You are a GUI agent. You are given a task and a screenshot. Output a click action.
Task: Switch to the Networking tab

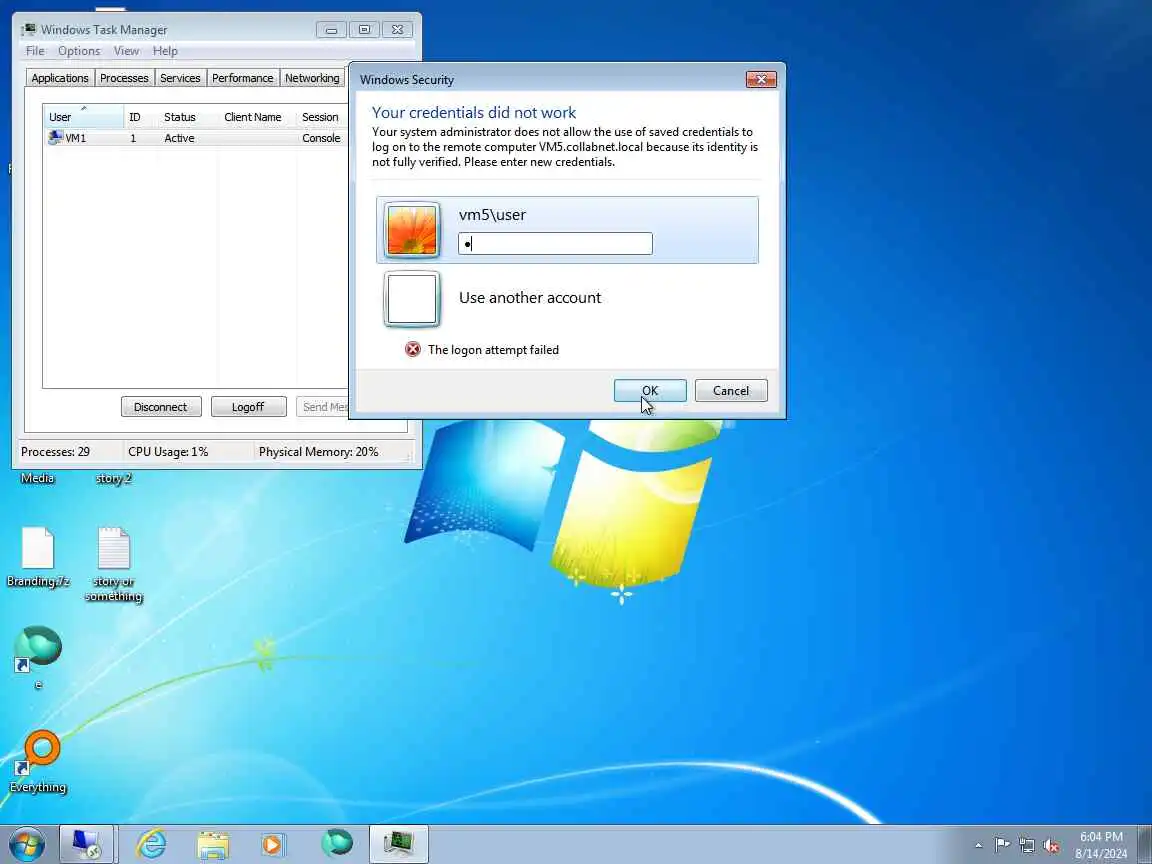[x=312, y=78]
